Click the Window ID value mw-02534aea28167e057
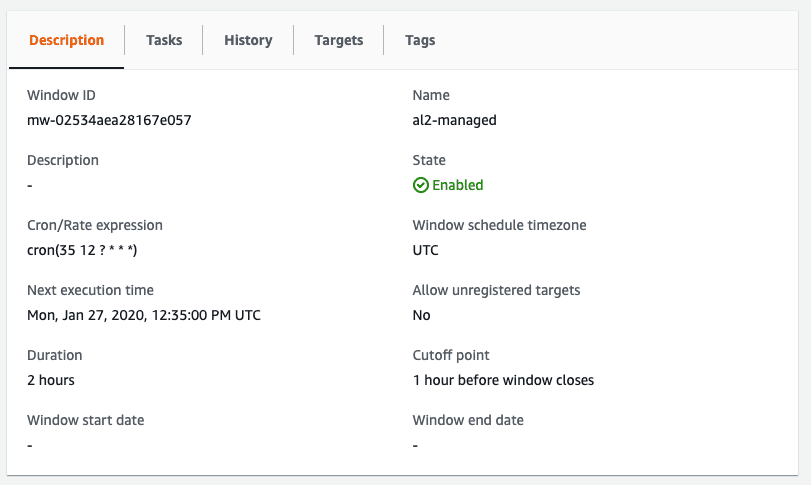 coord(109,120)
